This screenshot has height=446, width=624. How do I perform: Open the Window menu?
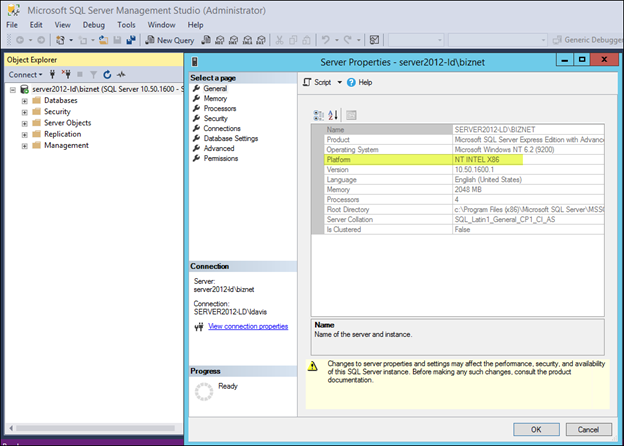[161, 25]
